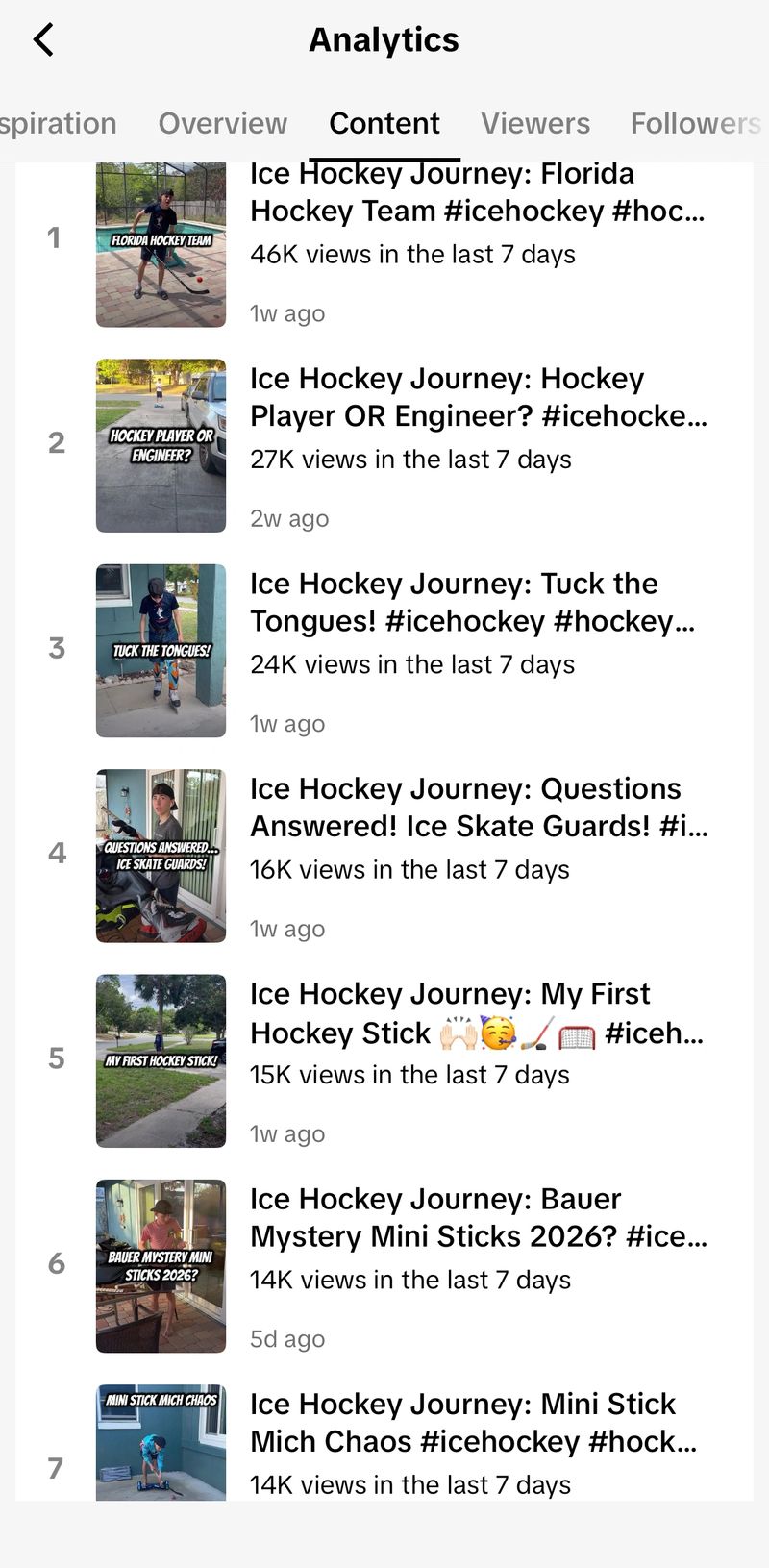Open Mini Stick Mich Chaos thumbnail

tap(161, 1442)
